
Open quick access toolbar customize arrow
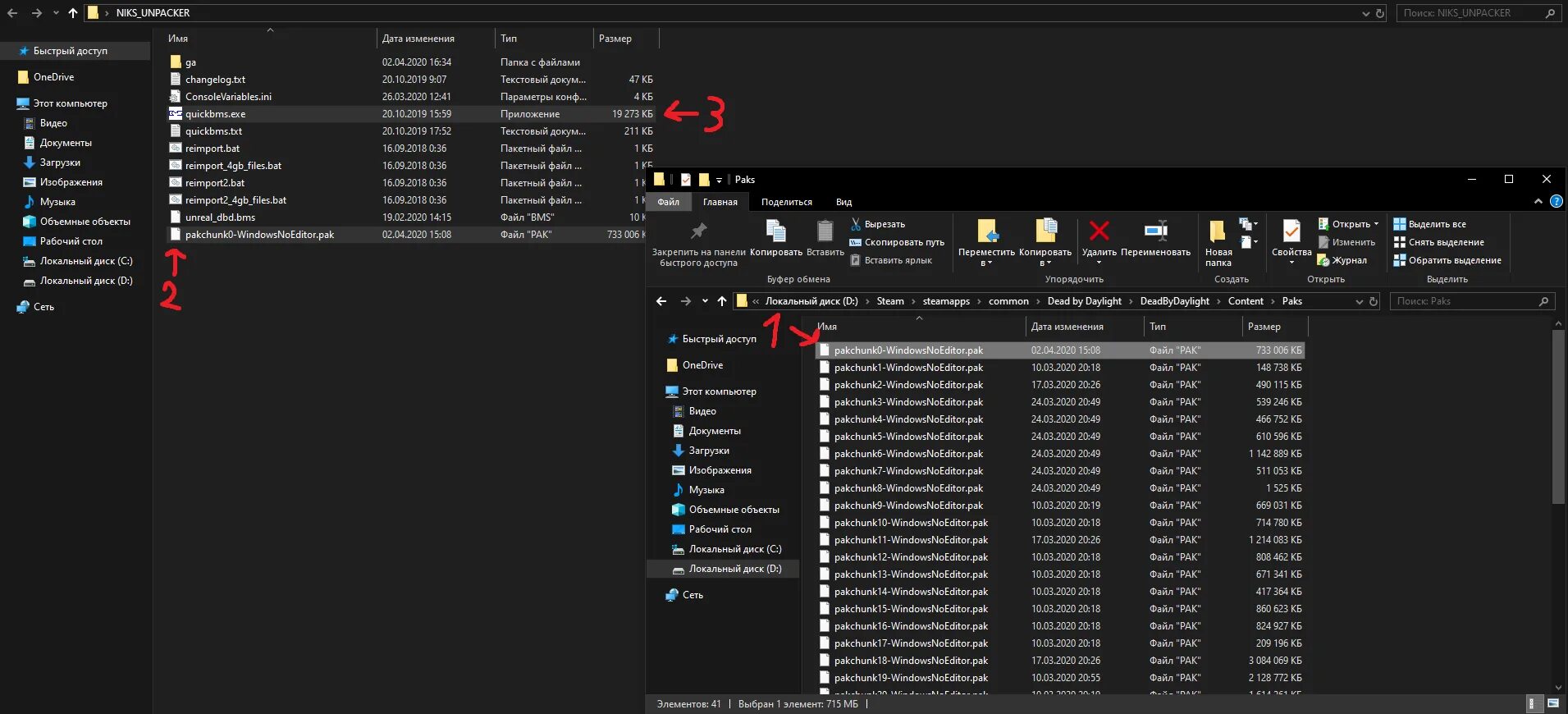719,180
